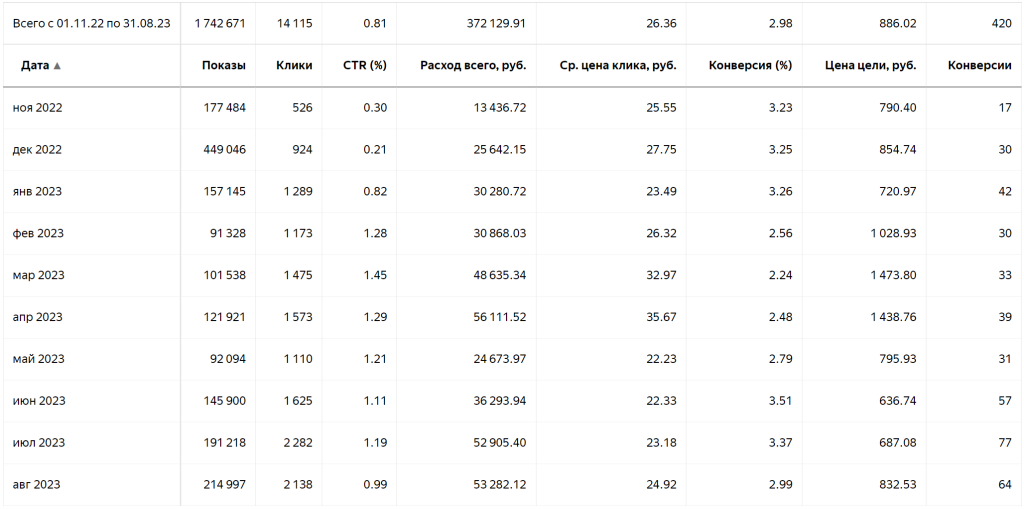Sort table by Показы column header
The width and height of the screenshot is (1024, 509).
pyautogui.click(x=224, y=65)
